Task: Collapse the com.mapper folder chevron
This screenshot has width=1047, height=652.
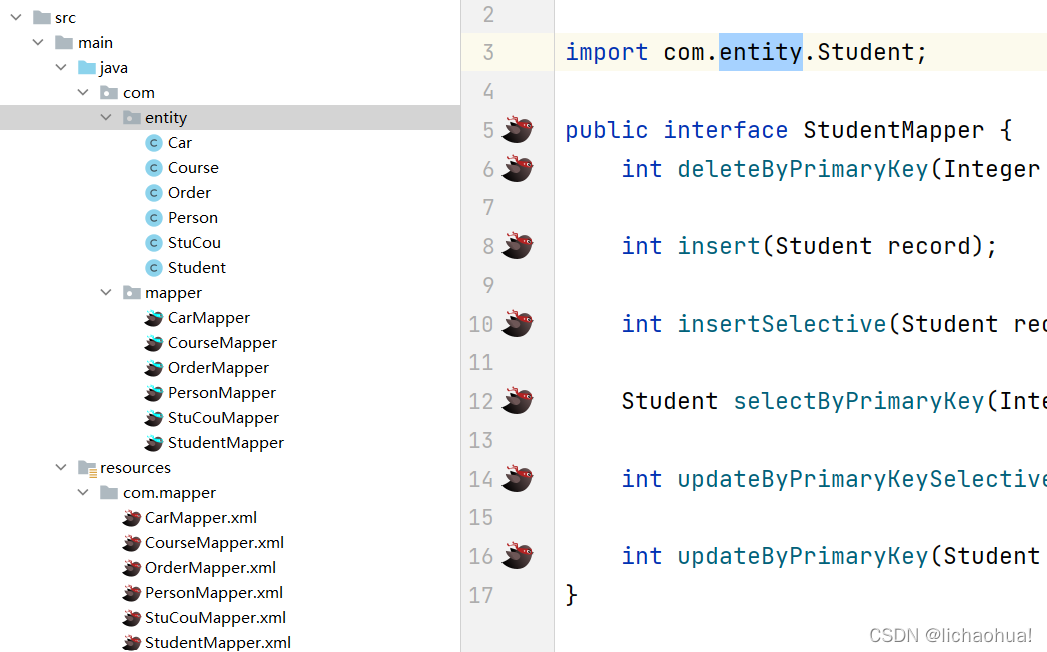Action: pos(83,492)
